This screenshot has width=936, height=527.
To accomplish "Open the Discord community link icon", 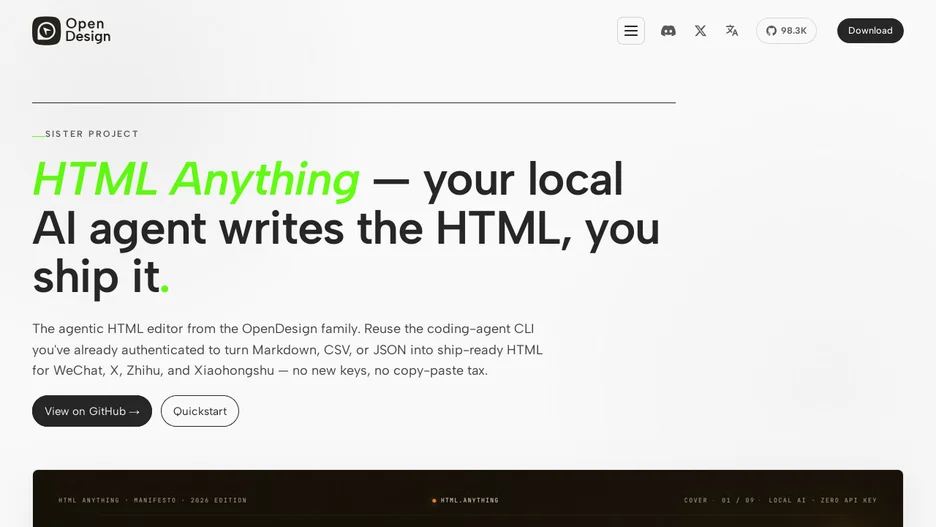I will (x=668, y=30).
